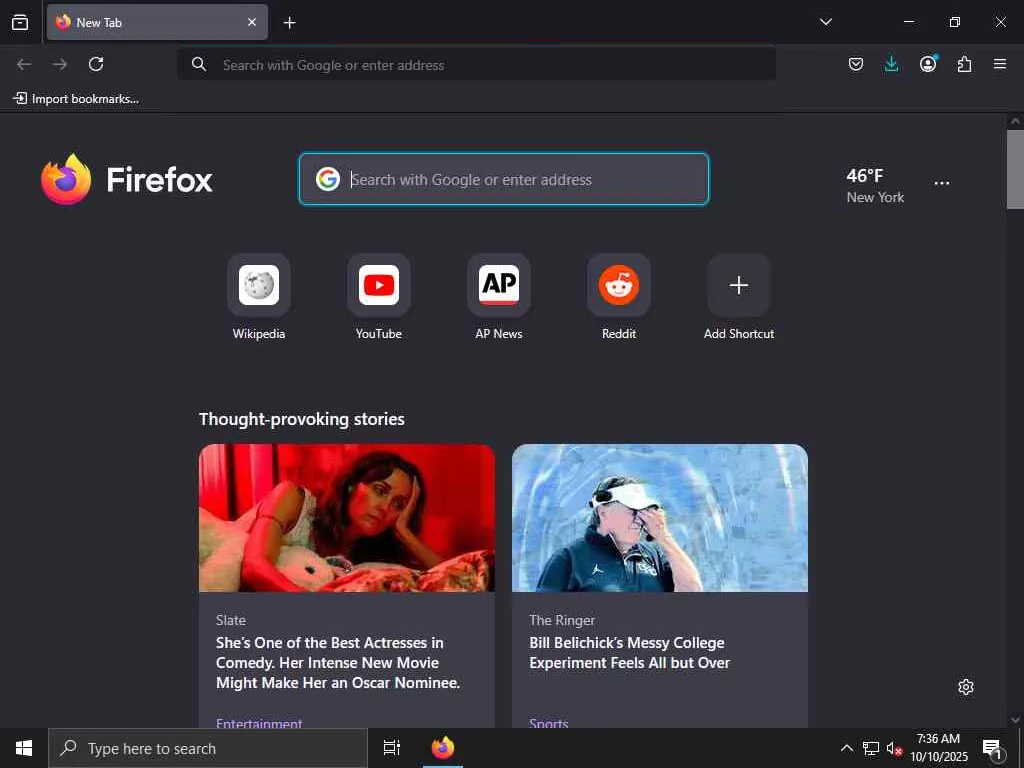This screenshot has width=1024, height=768.
Task: Click the page vertical scrollbar thumb
Action: [1015, 170]
